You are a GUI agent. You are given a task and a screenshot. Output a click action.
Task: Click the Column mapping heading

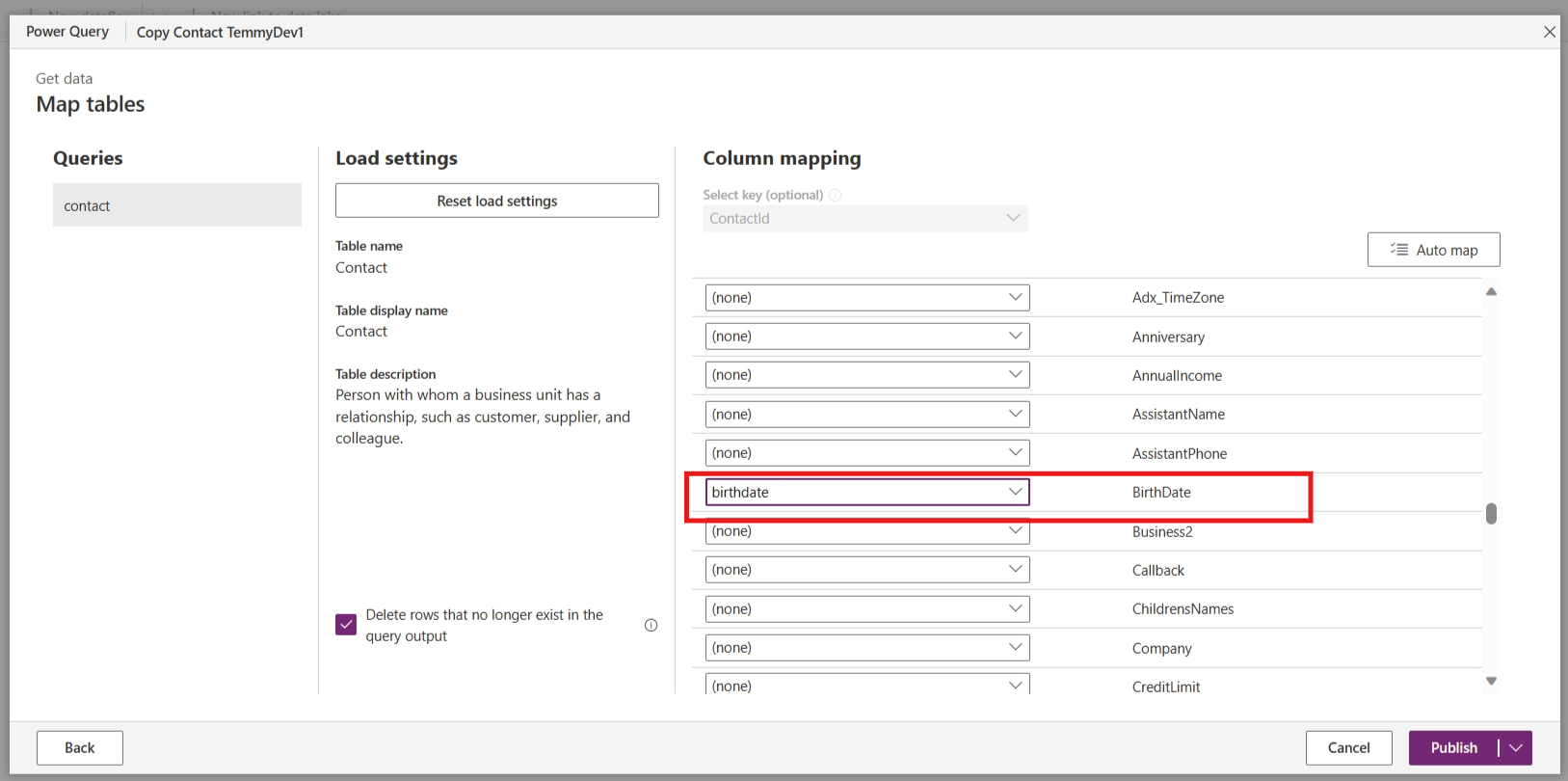tap(782, 158)
